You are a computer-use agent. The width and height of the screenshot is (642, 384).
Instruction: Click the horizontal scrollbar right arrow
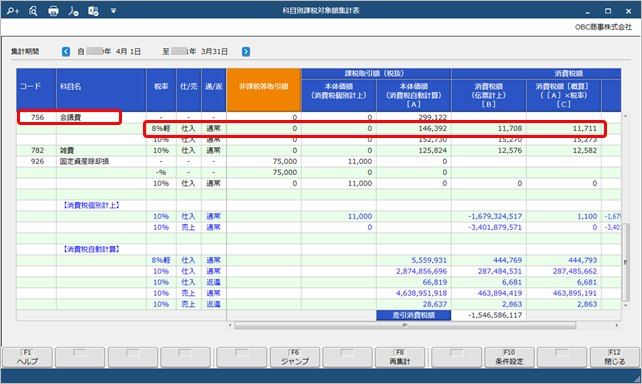(x=617, y=325)
